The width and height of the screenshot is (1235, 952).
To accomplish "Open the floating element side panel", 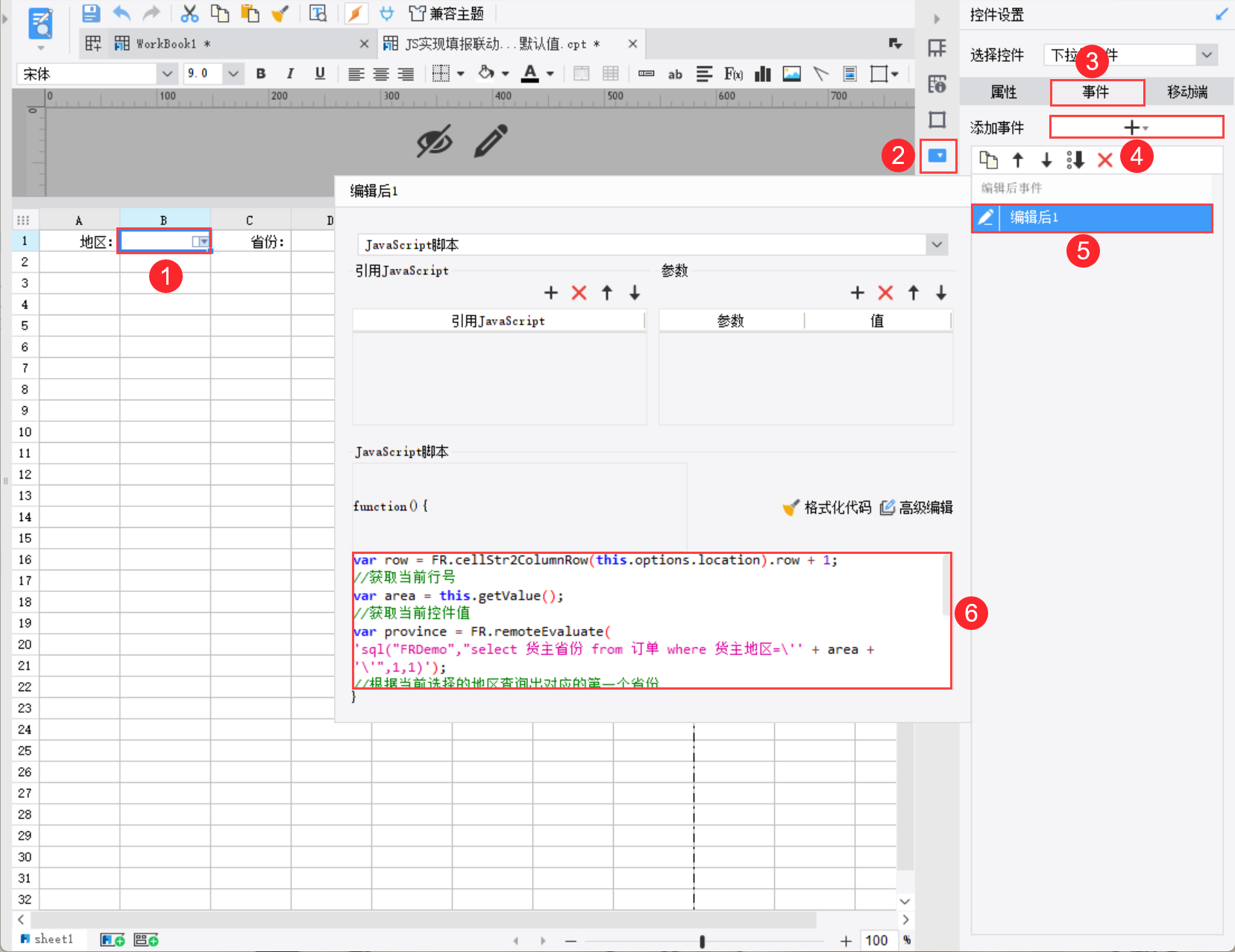I will (x=937, y=120).
